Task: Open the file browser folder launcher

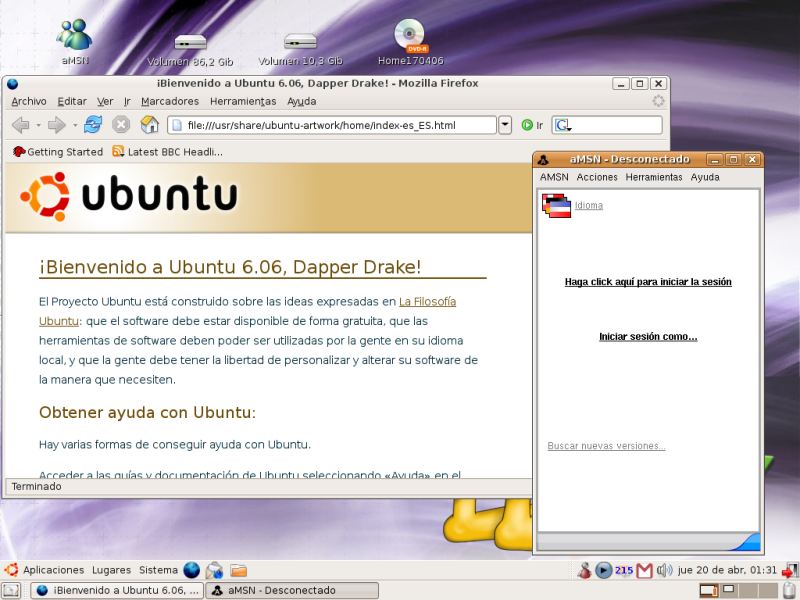Action: coord(238,570)
